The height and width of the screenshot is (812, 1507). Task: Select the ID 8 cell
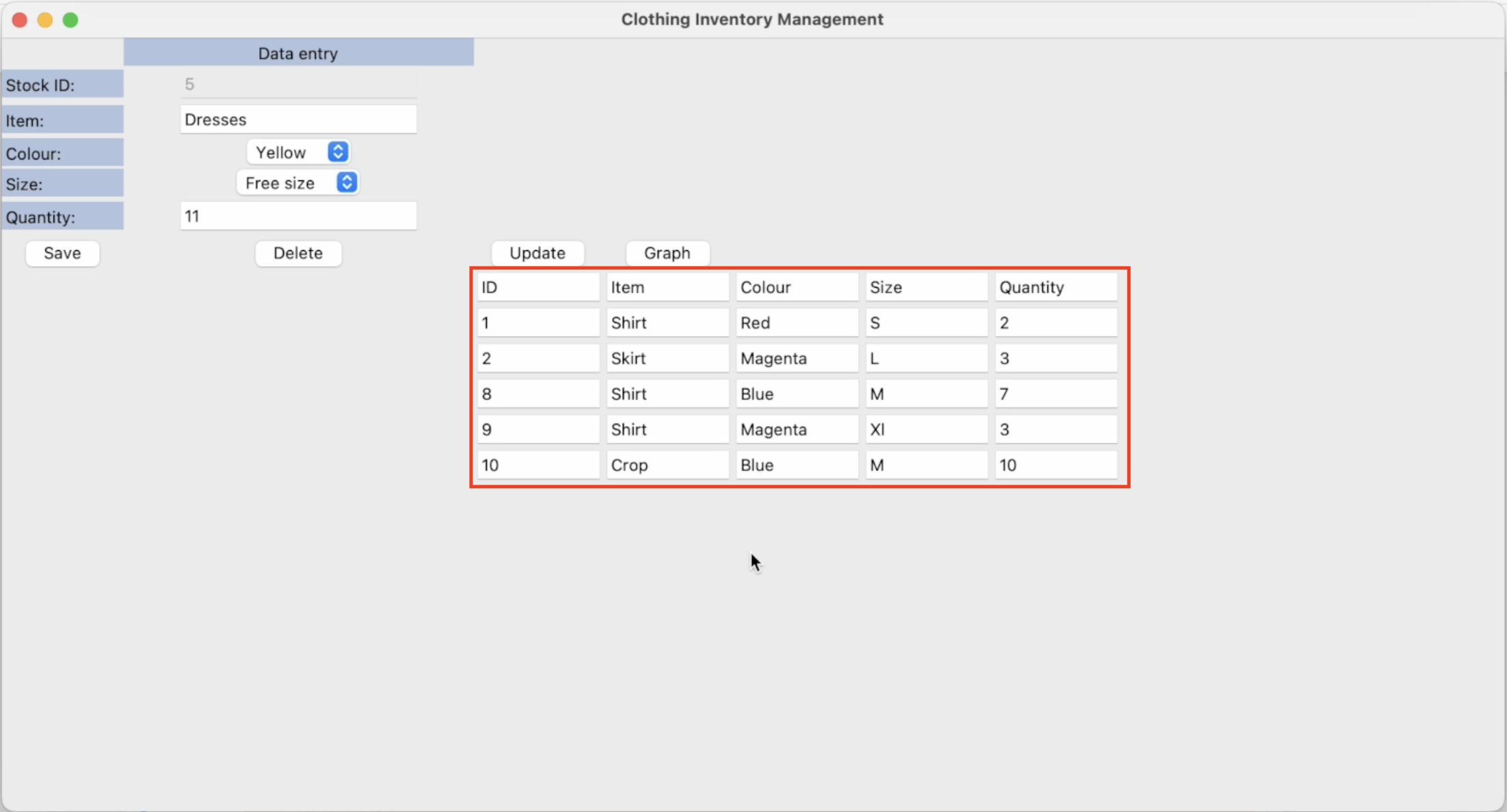pos(537,394)
